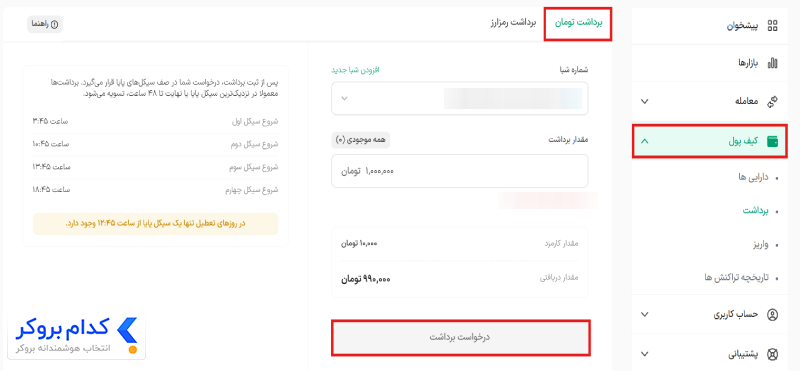Click the info icon in راهنما button
This screenshot has width=800, height=371.
pyautogui.click(x=54, y=24)
